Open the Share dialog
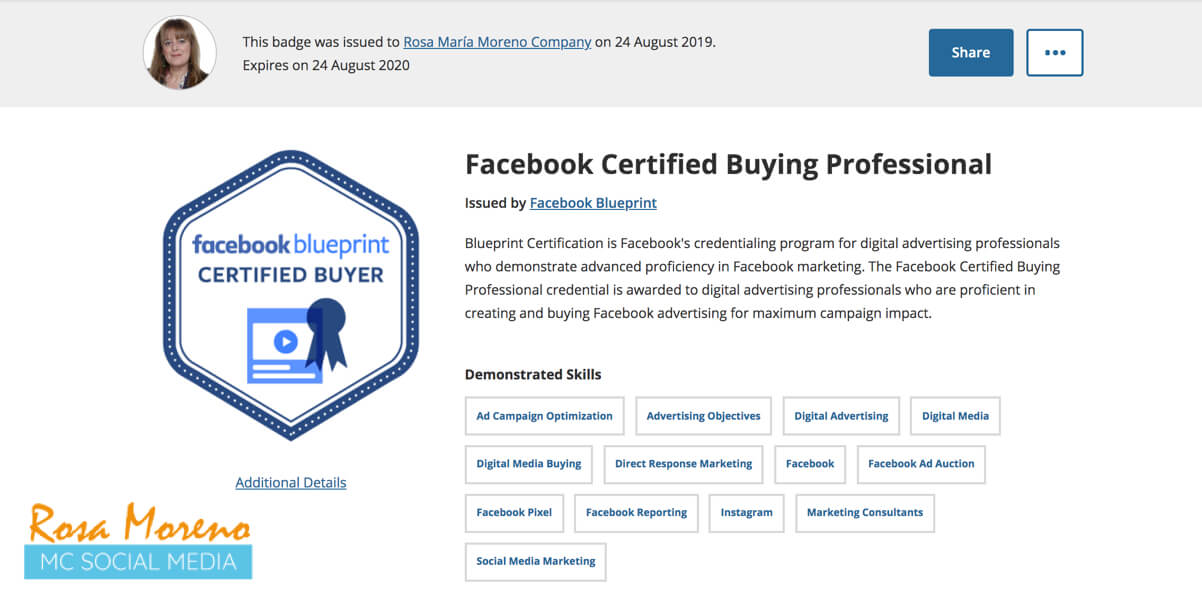 click(970, 52)
